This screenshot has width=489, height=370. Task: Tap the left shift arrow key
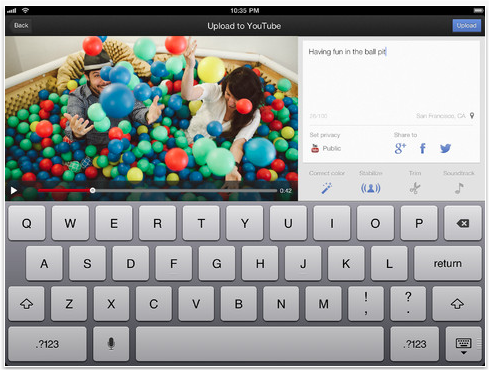pyautogui.click(x=26, y=304)
